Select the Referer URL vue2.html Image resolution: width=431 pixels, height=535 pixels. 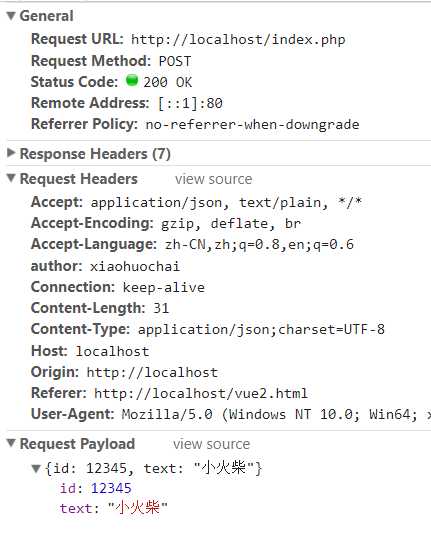tap(201, 393)
